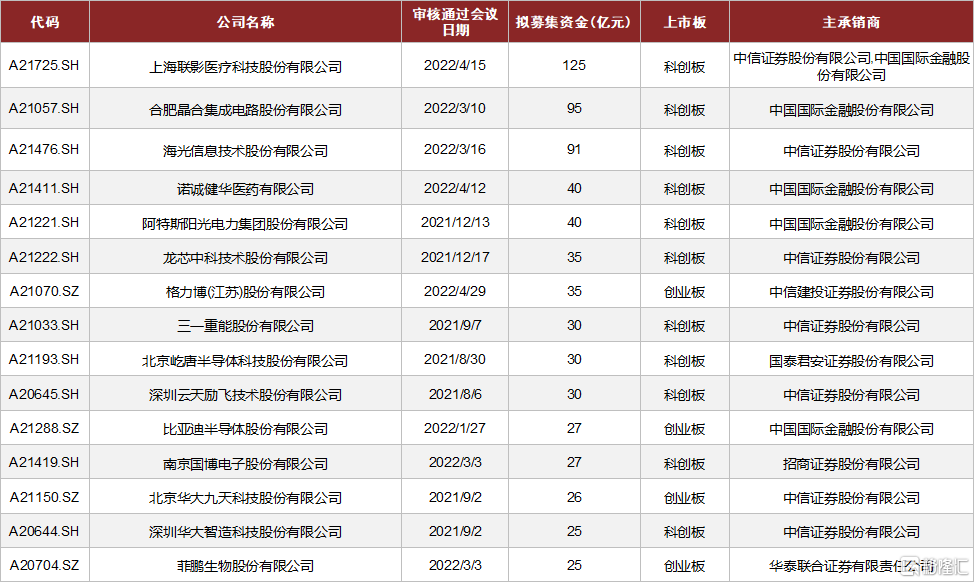Click the fundraising amount 95
The height and width of the screenshot is (583, 975).
(x=574, y=109)
